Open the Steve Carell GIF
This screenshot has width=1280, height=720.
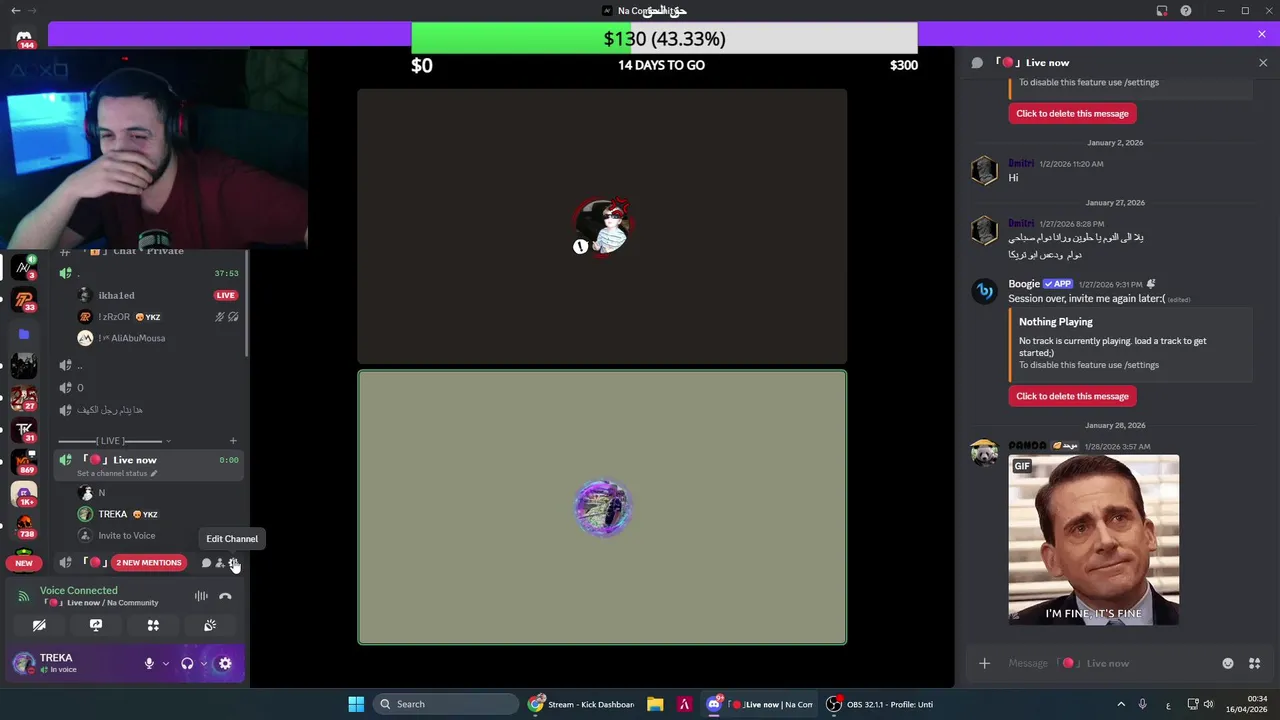[x=1094, y=540]
